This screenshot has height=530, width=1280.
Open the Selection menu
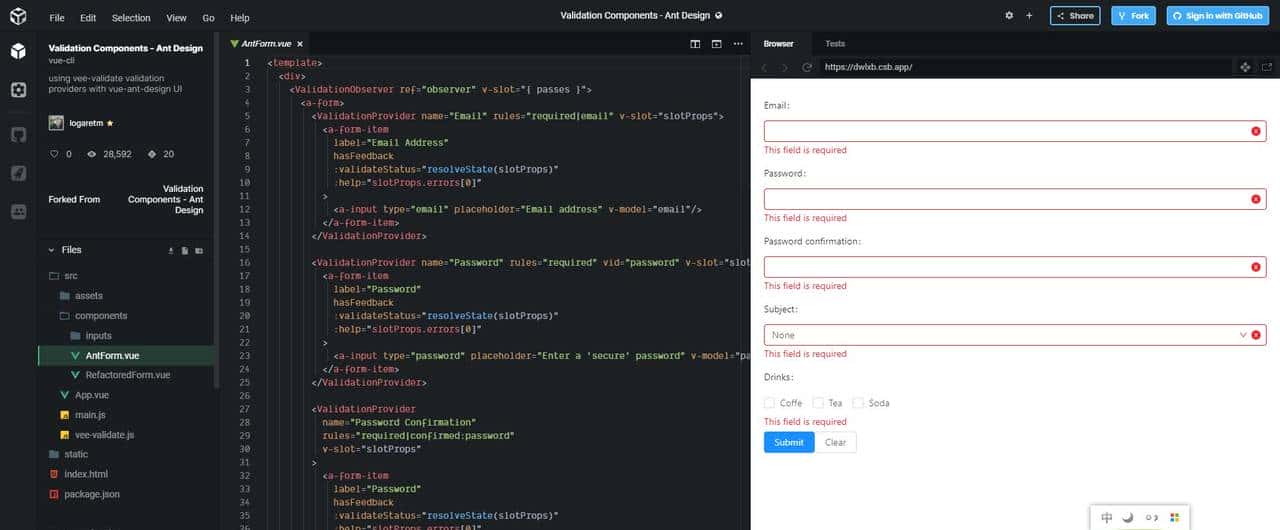[131, 18]
